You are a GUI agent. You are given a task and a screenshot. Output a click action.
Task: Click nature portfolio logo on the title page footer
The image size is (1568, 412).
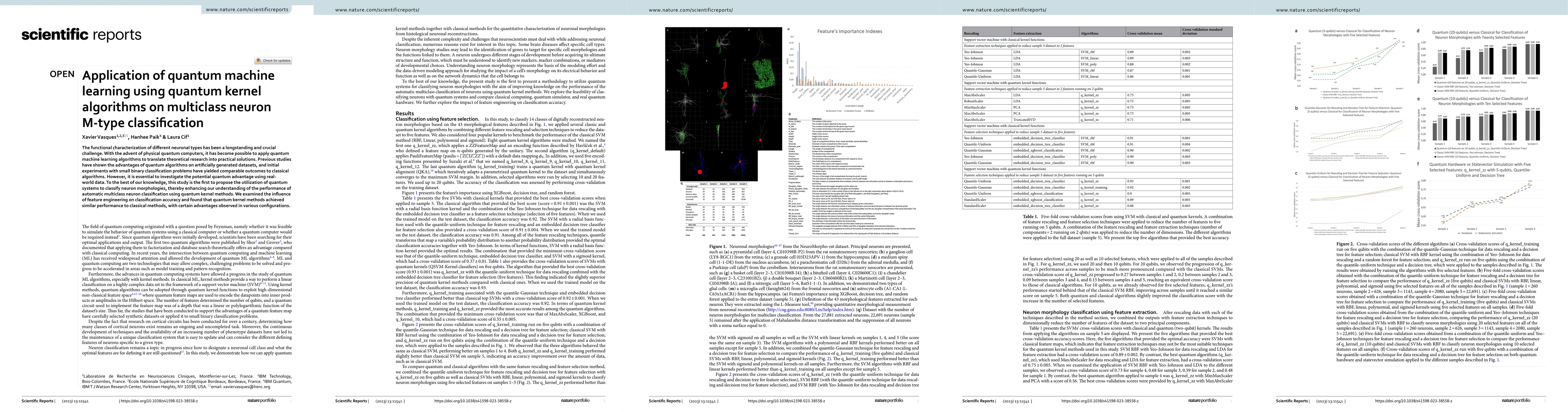[262, 400]
